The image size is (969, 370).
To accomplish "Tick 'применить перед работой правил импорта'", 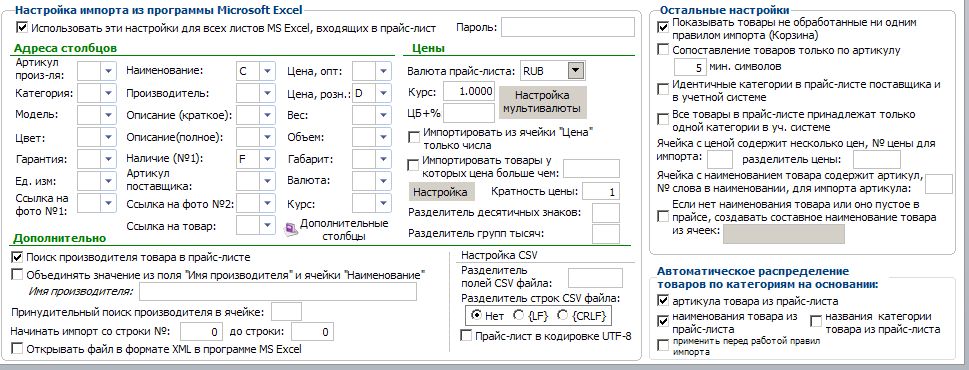I will tap(662, 345).
